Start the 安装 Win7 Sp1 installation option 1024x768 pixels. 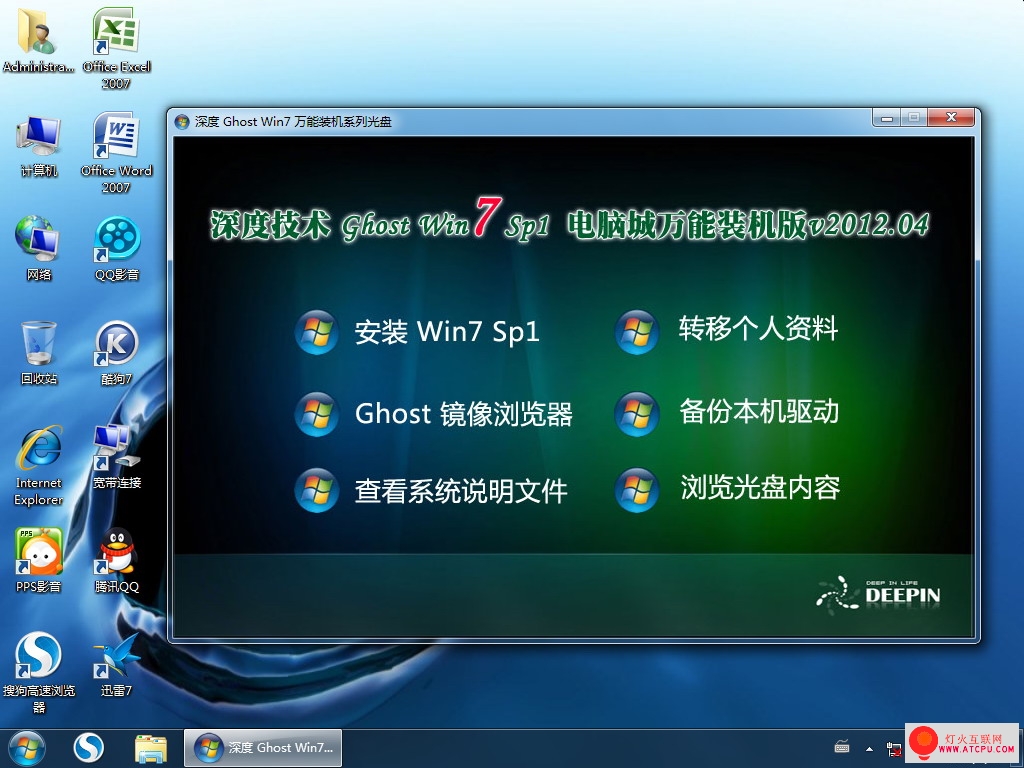417,332
